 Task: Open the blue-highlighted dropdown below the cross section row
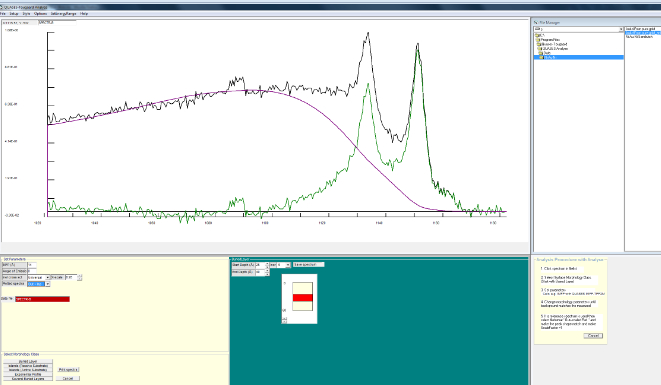47,284
